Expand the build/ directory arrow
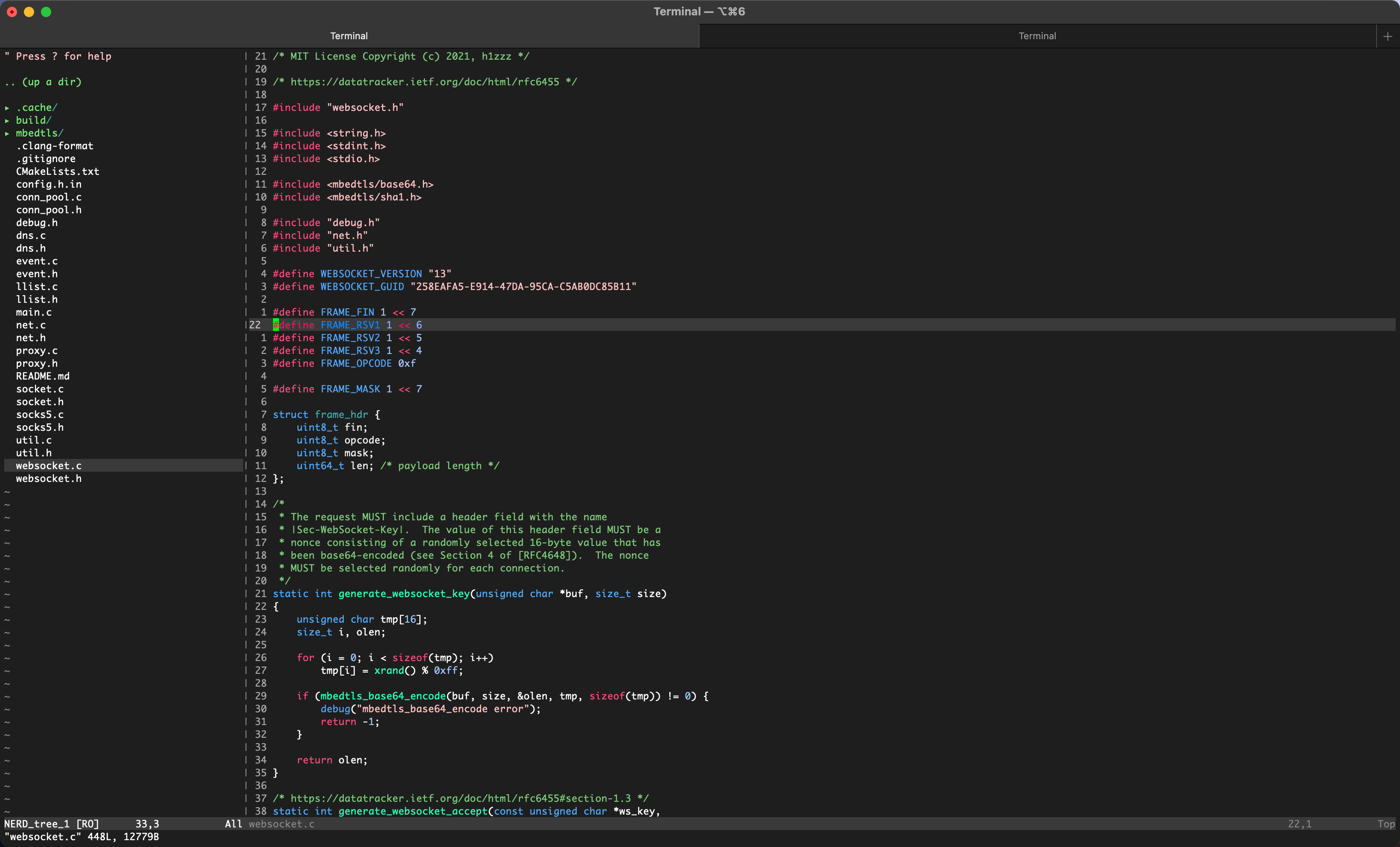Screen dimensions: 1400x847 [x=7, y=120]
